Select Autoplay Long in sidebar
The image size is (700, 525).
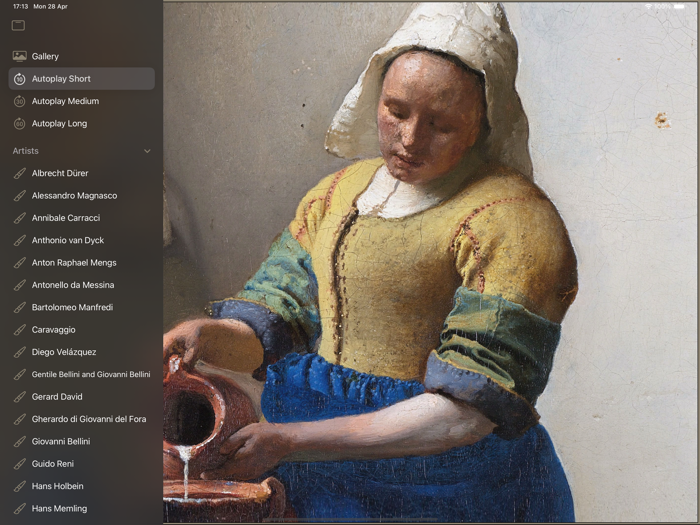point(82,124)
